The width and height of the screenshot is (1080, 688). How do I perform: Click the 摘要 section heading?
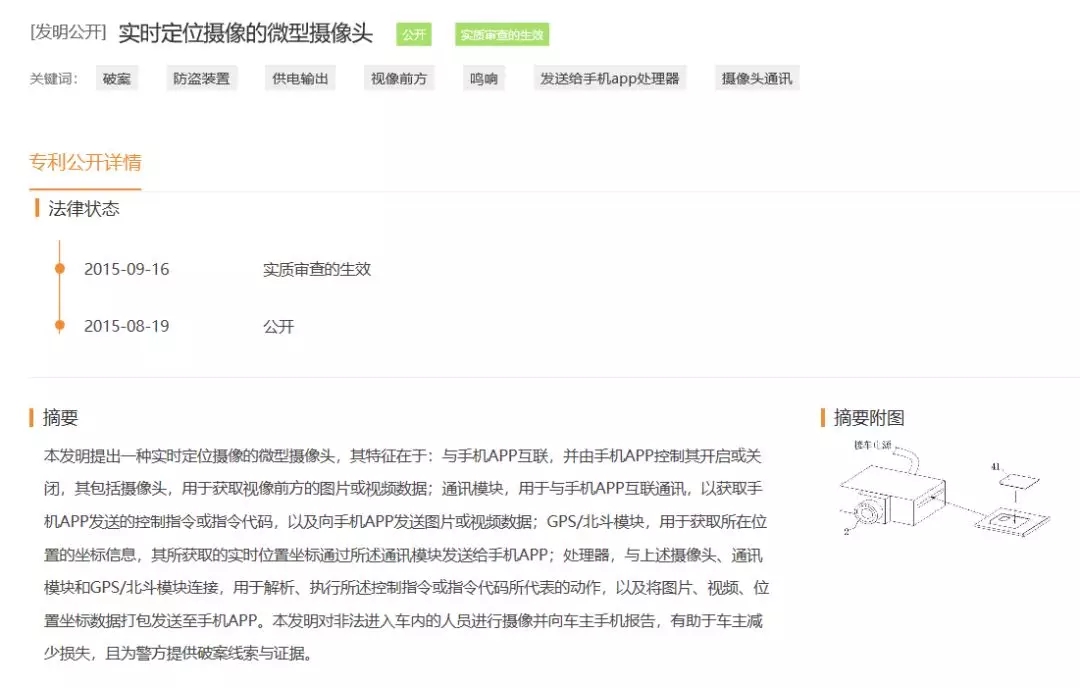[60, 418]
